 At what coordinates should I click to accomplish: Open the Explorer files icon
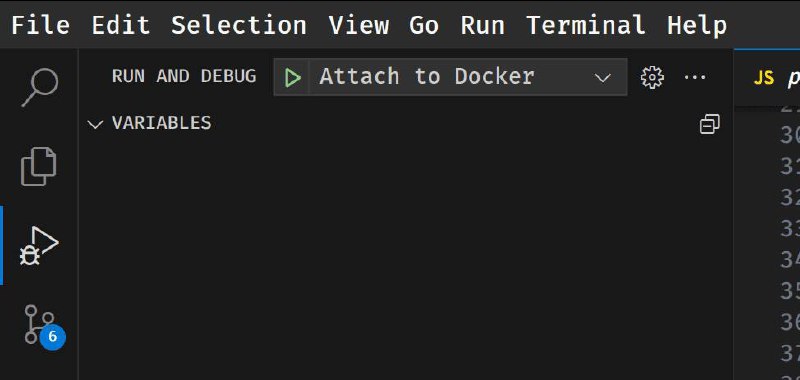coord(39,166)
